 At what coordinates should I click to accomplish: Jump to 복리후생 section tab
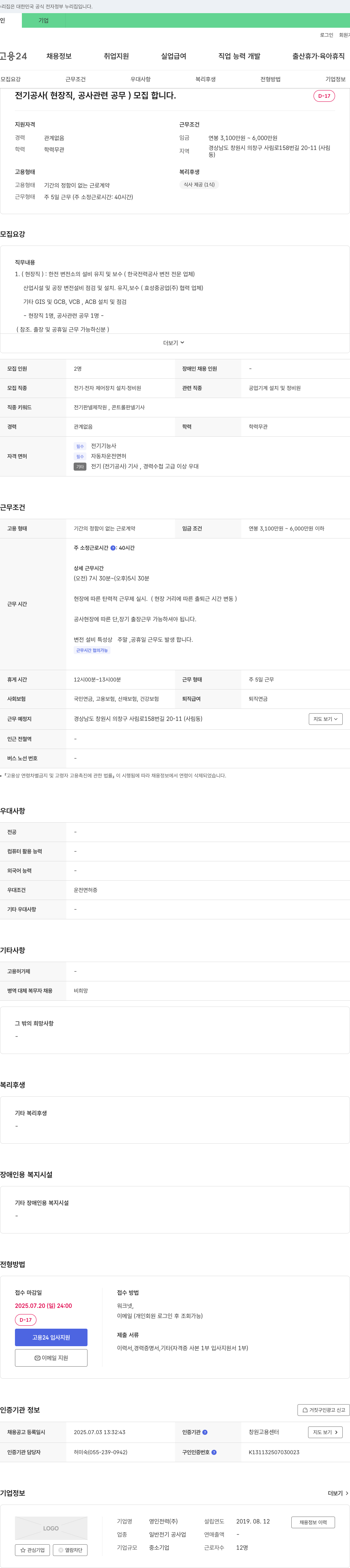coord(206,79)
